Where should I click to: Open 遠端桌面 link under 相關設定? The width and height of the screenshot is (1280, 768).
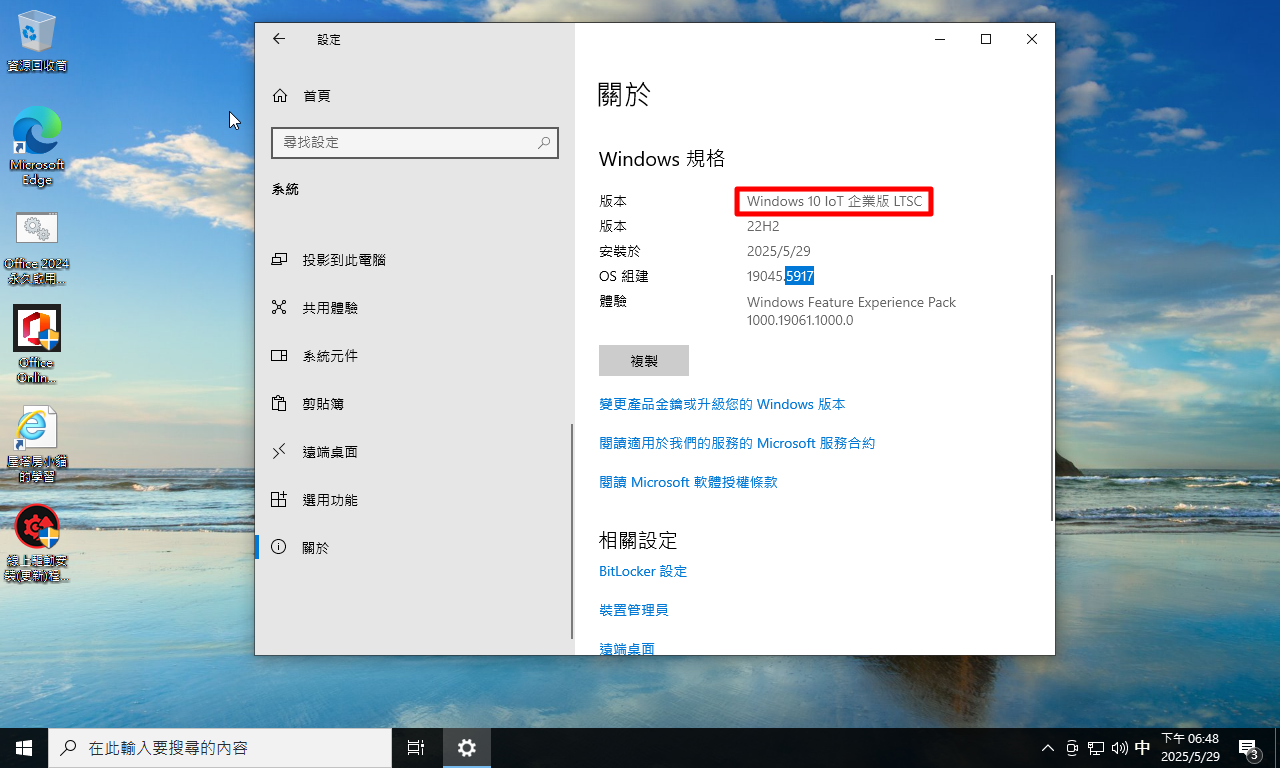[627, 648]
